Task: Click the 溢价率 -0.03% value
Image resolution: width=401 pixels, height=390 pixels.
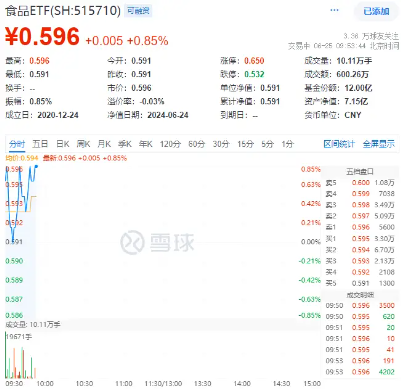Action: 152,101
